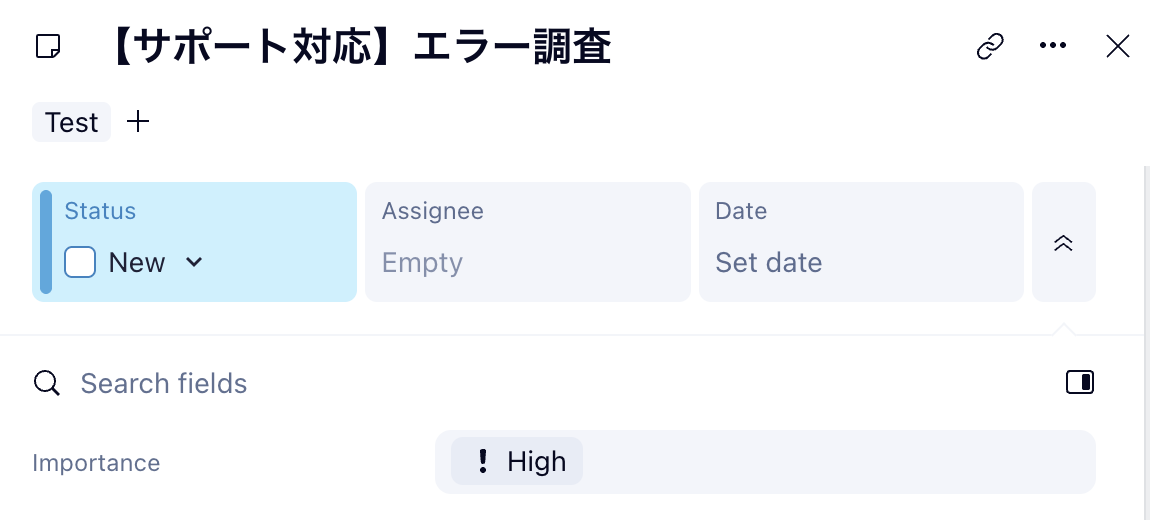This screenshot has height=520, width=1150.
Task: Open the Assignee field showing Empty
Action: (527, 242)
